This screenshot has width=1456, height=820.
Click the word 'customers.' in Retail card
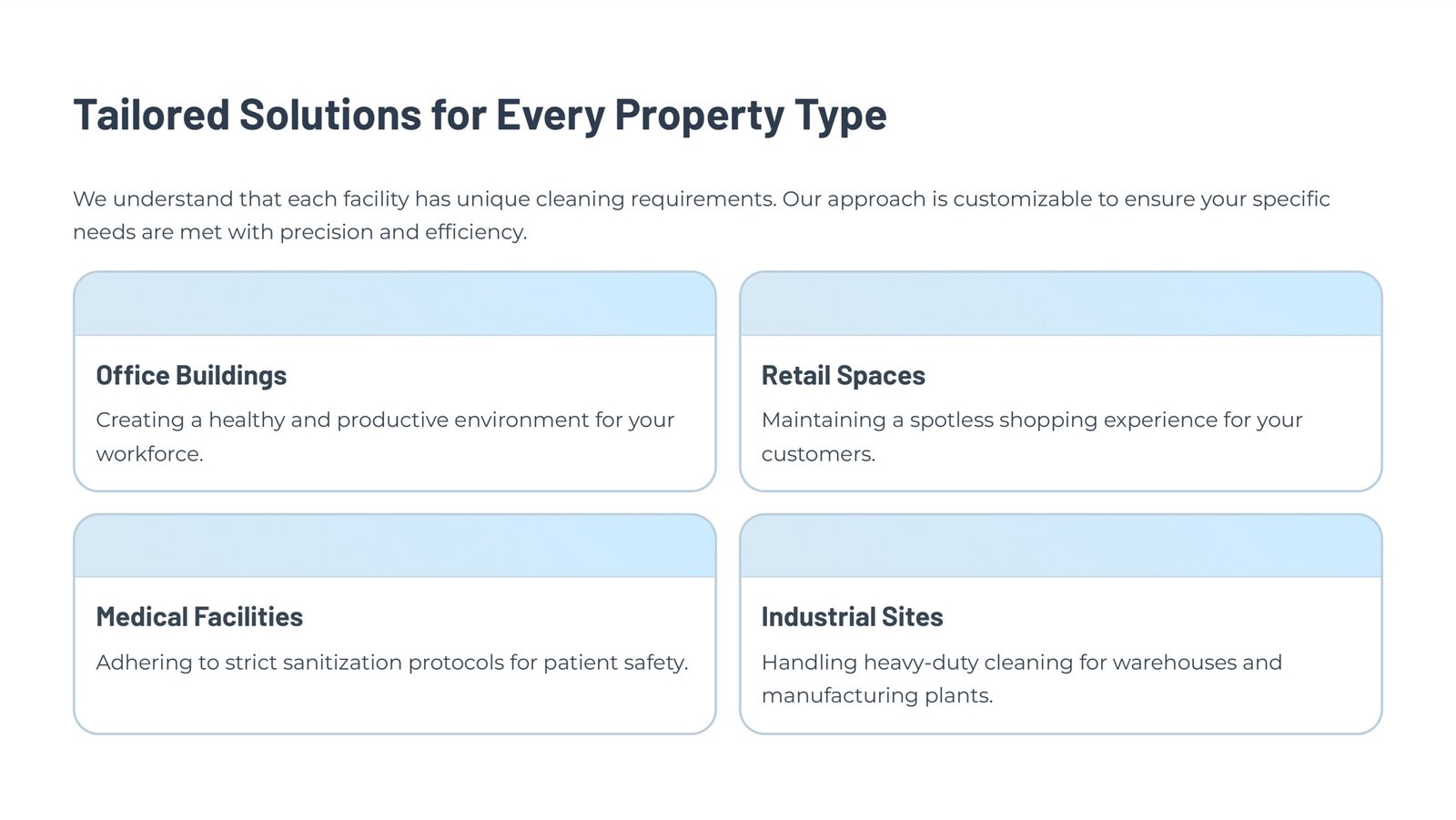coord(818,454)
